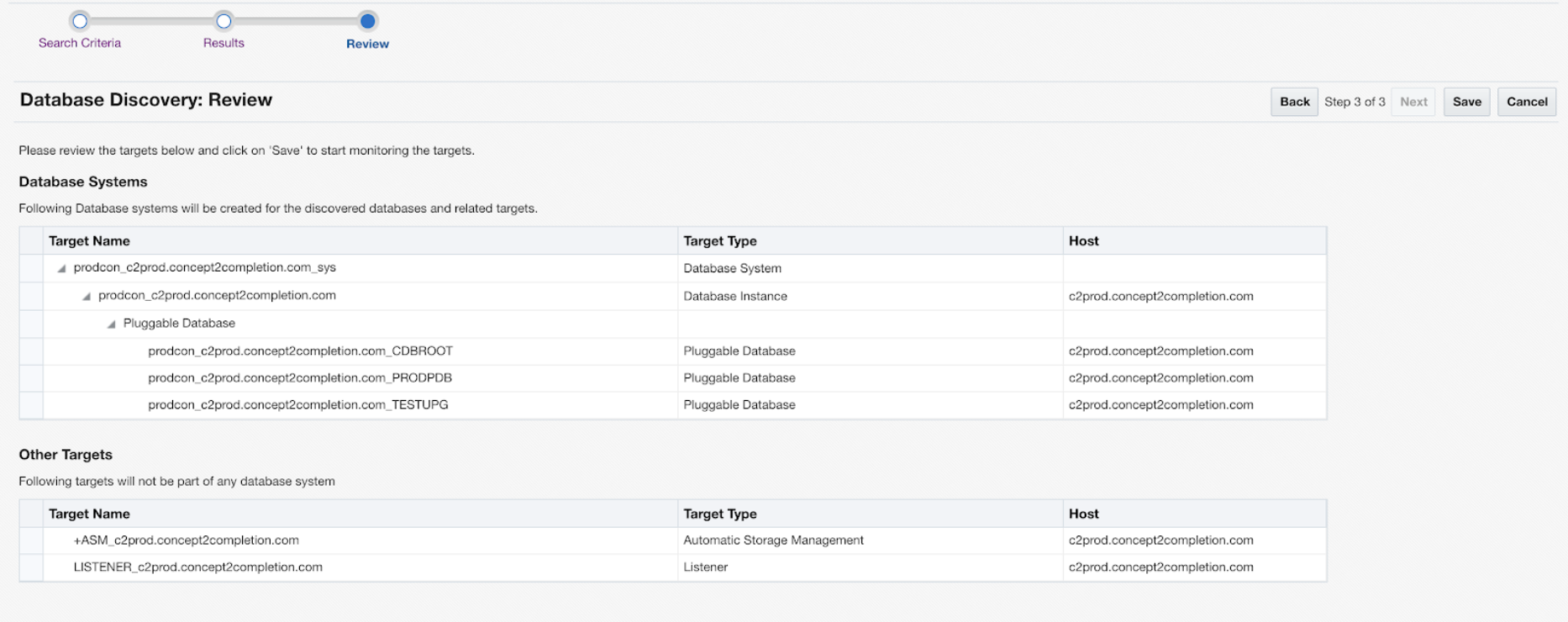Image resolution: width=1568 pixels, height=622 pixels.
Task: Click Host column header in Database Systems table
Action: click(x=1083, y=241)
